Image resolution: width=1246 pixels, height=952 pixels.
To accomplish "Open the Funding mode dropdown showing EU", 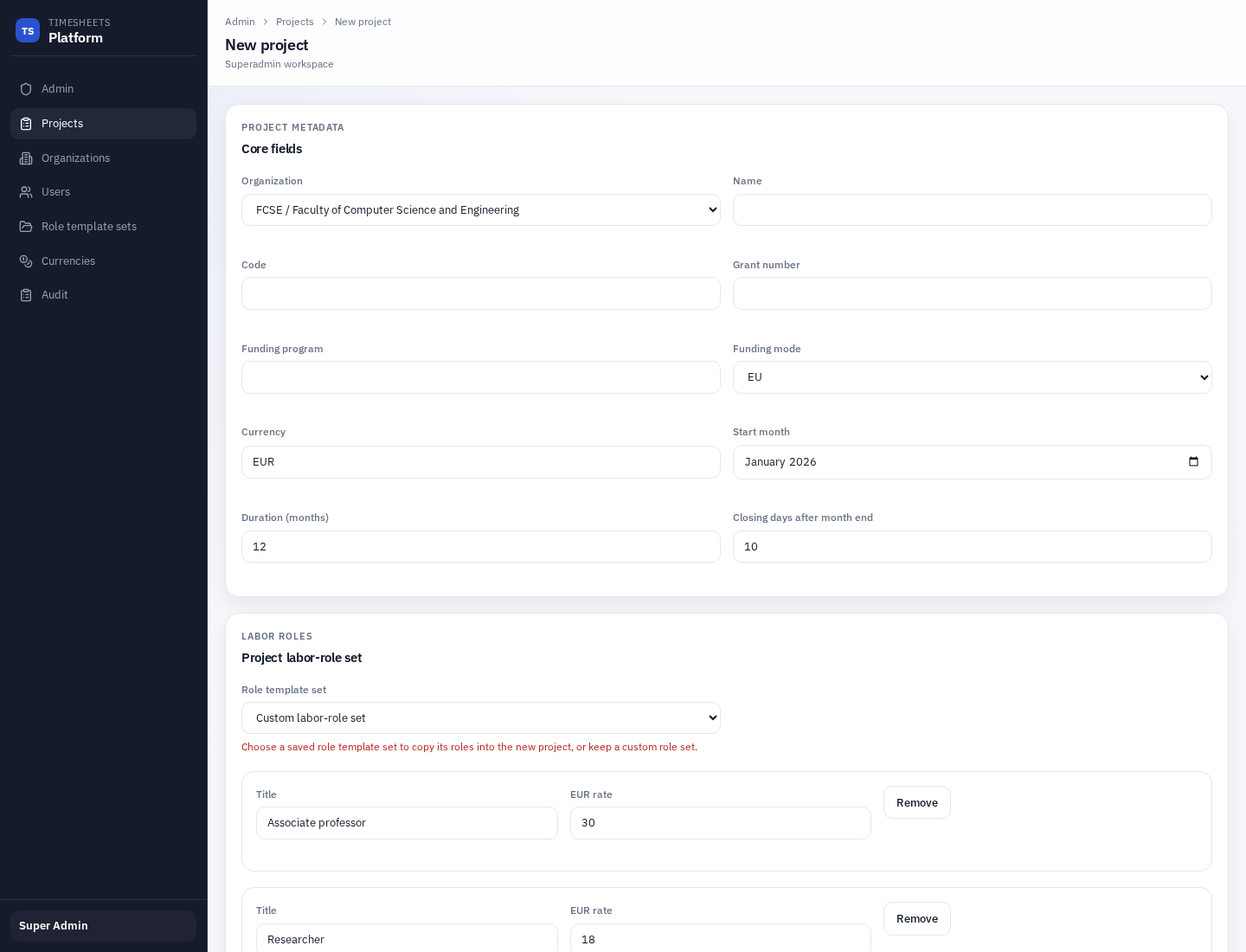I will click(x=973, y=377).
